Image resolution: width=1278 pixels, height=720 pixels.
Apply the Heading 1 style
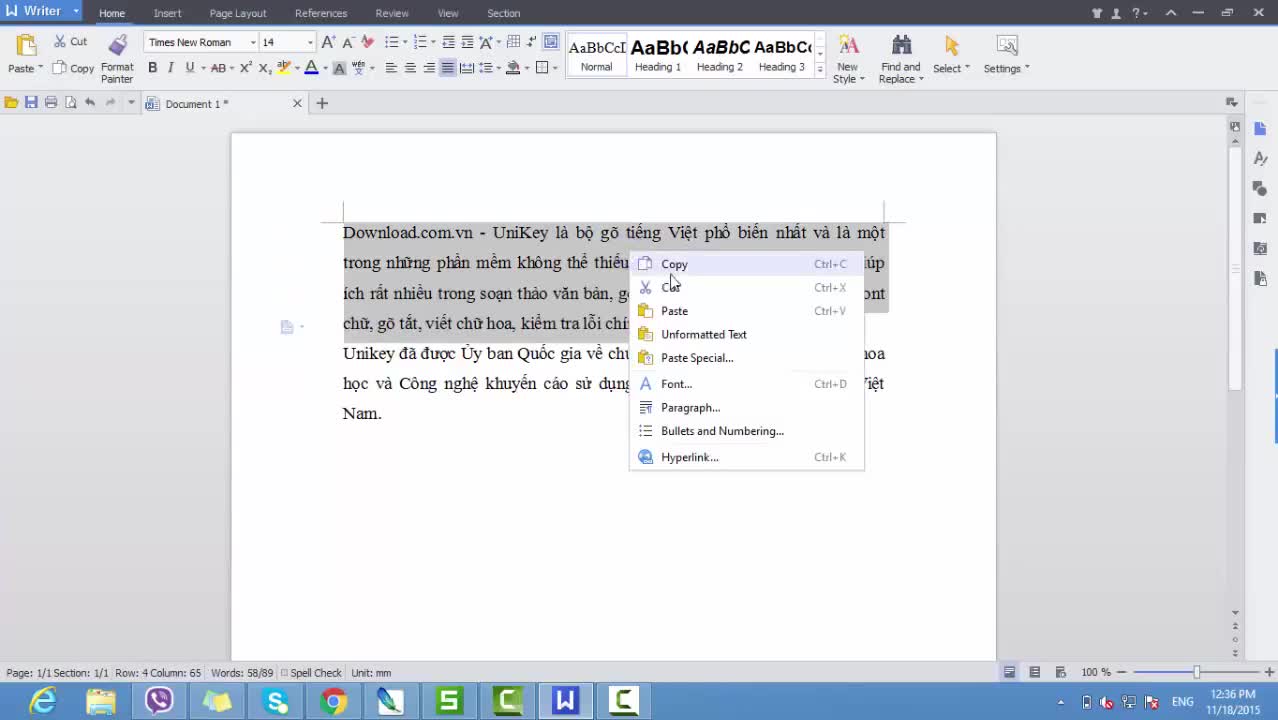(x=658, y=55)
